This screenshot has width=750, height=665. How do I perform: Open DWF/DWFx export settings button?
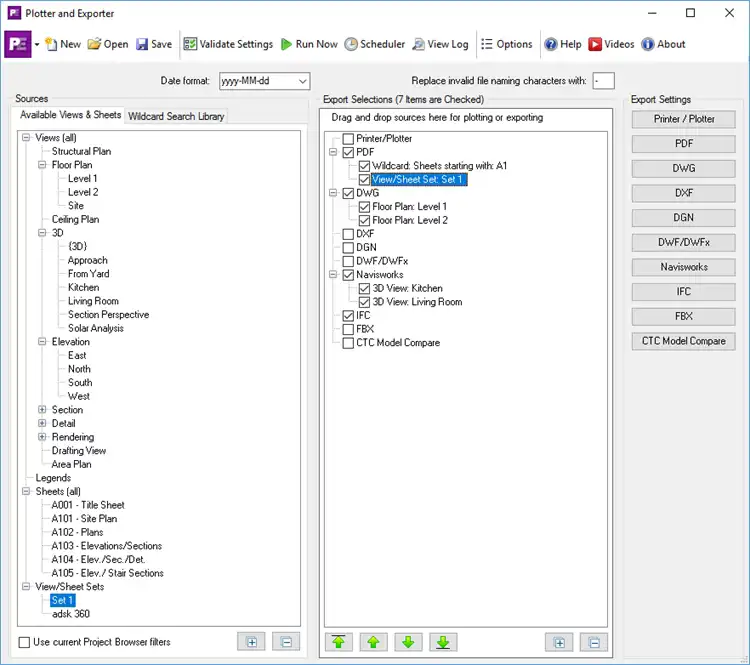pos(683,242)
